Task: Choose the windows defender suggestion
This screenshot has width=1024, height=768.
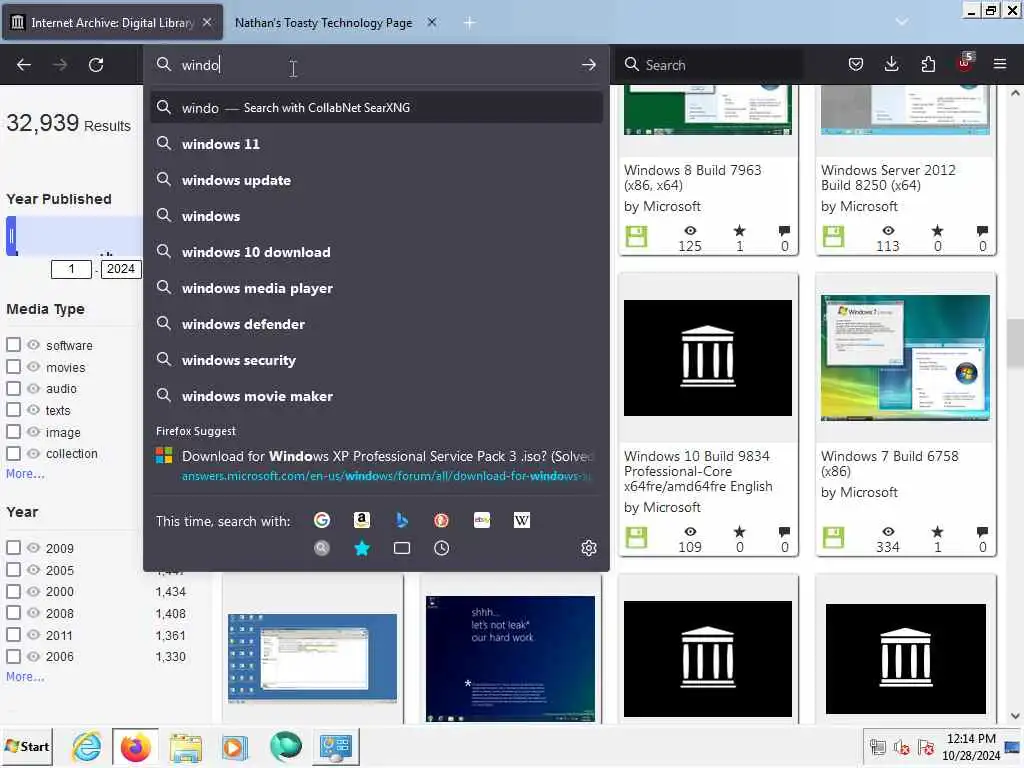Action: pyautogui.click(x=376, y=324)
